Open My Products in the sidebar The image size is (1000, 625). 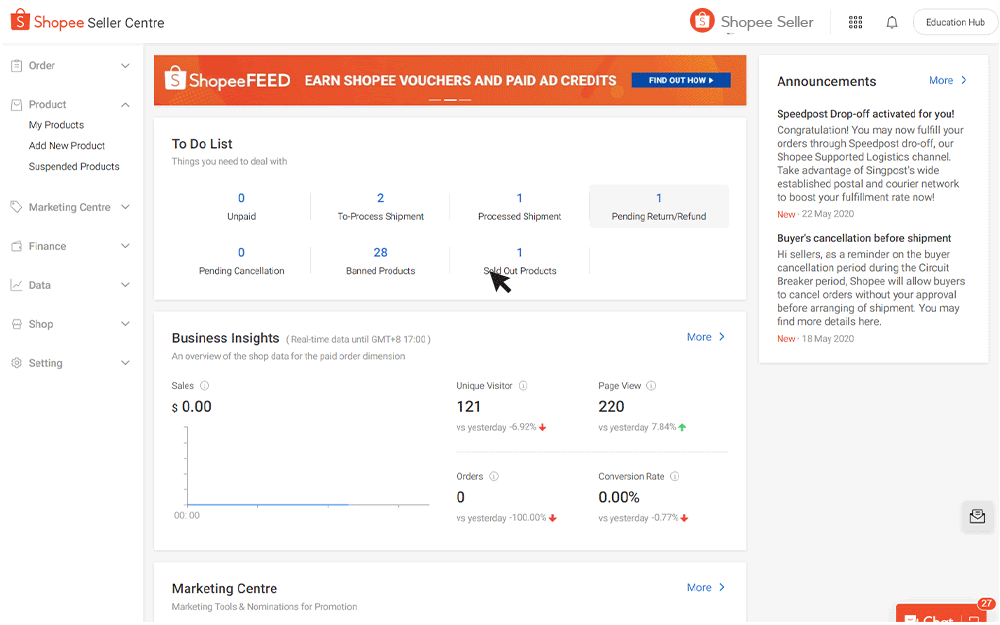[x=56, y=125]
